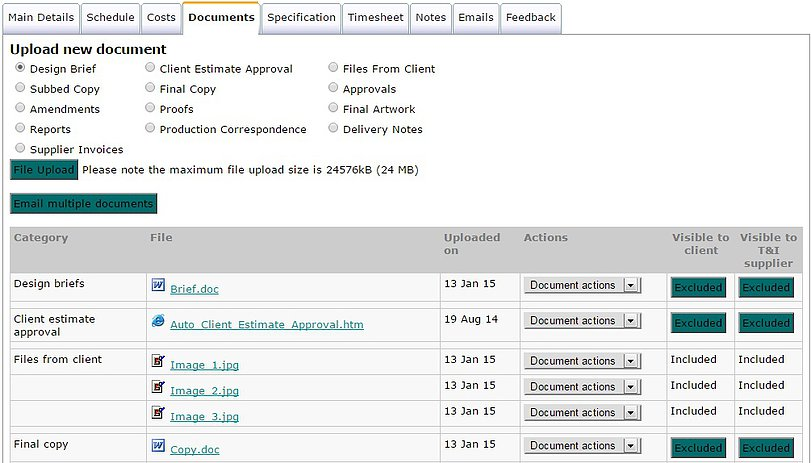Click the image icon beside Image_1.jpg
The height and width of the screenshot is (463, 811).
tap(158, 361)
